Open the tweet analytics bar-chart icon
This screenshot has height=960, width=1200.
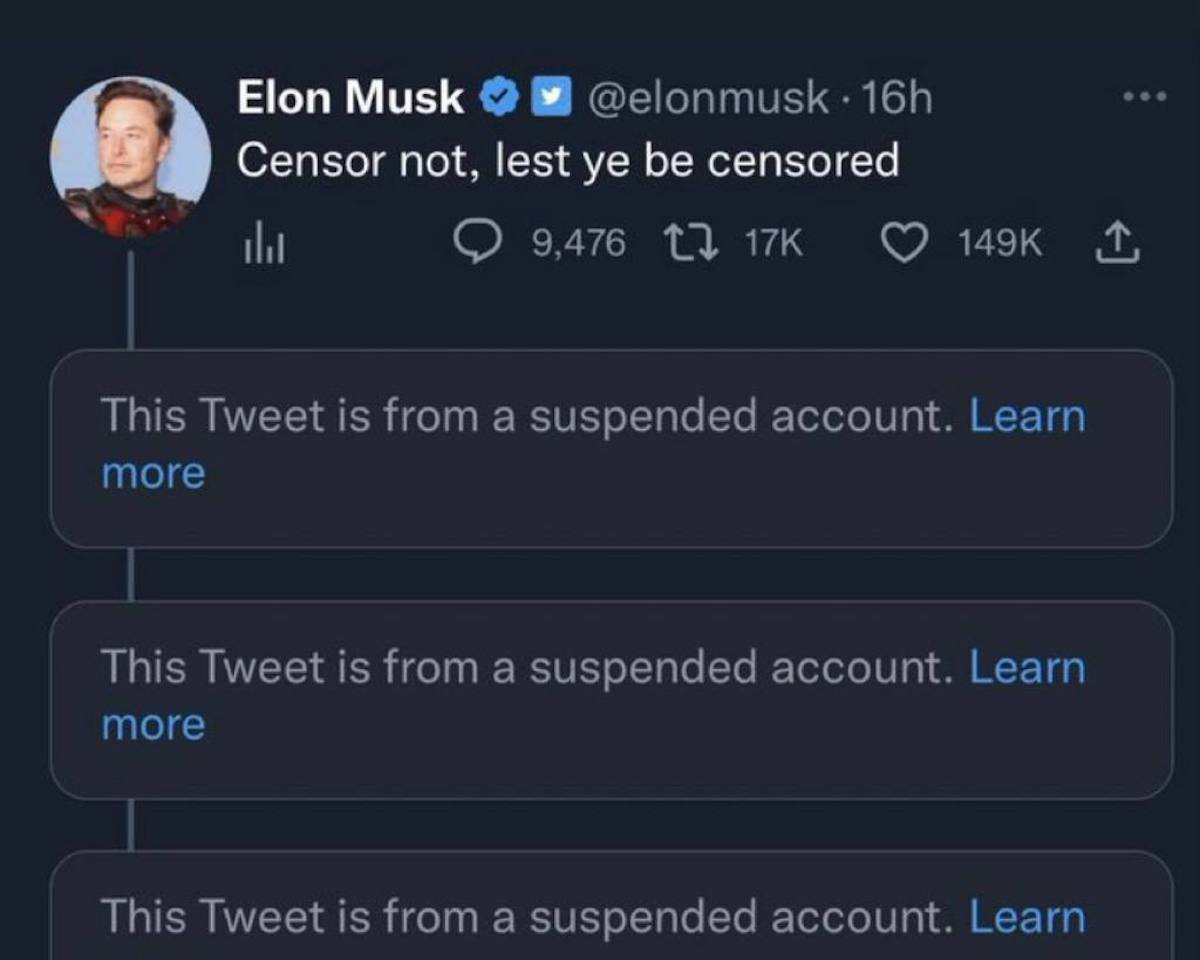click(264, 244)
